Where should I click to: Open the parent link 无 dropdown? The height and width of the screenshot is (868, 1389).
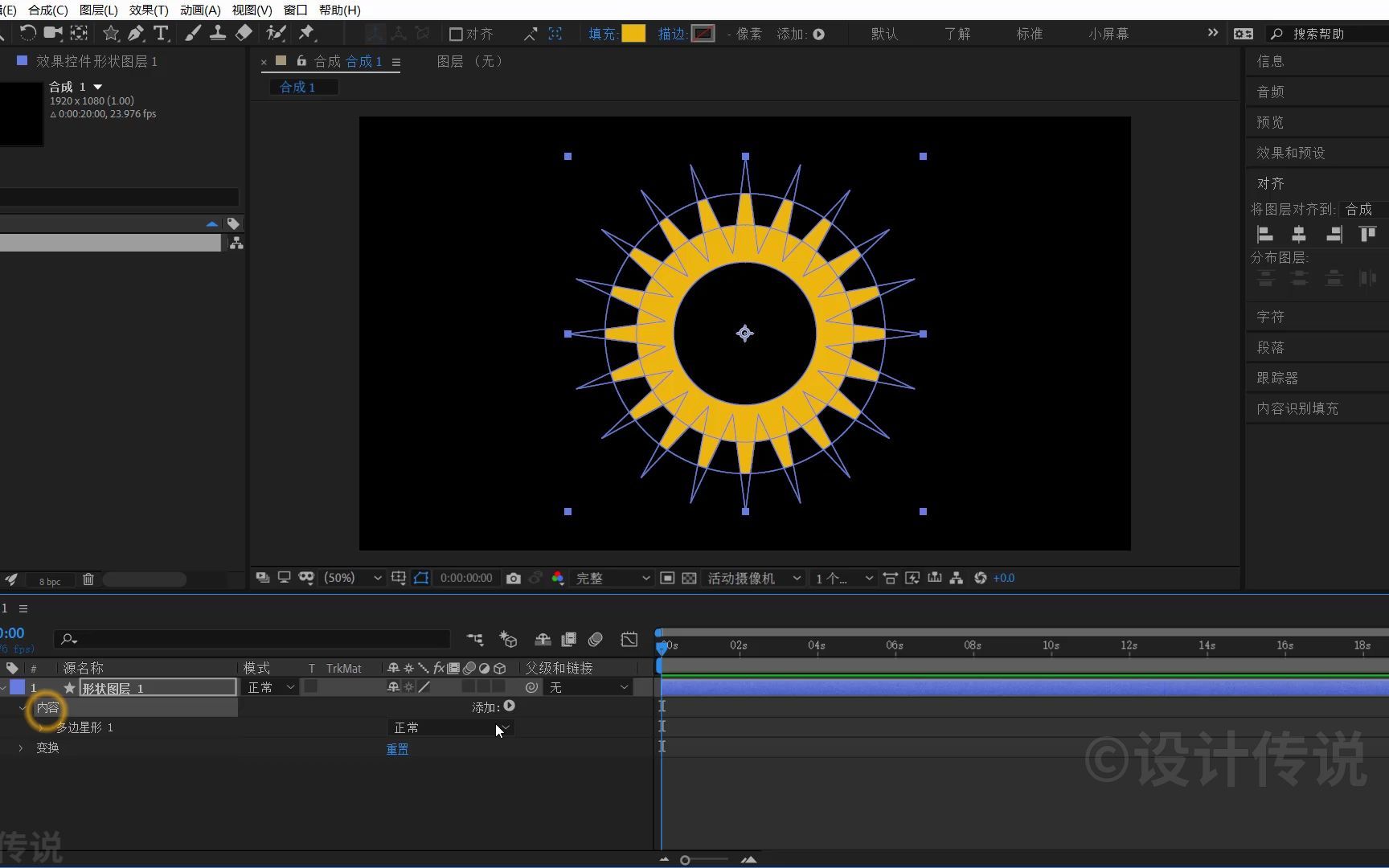[x=588, y=687]
